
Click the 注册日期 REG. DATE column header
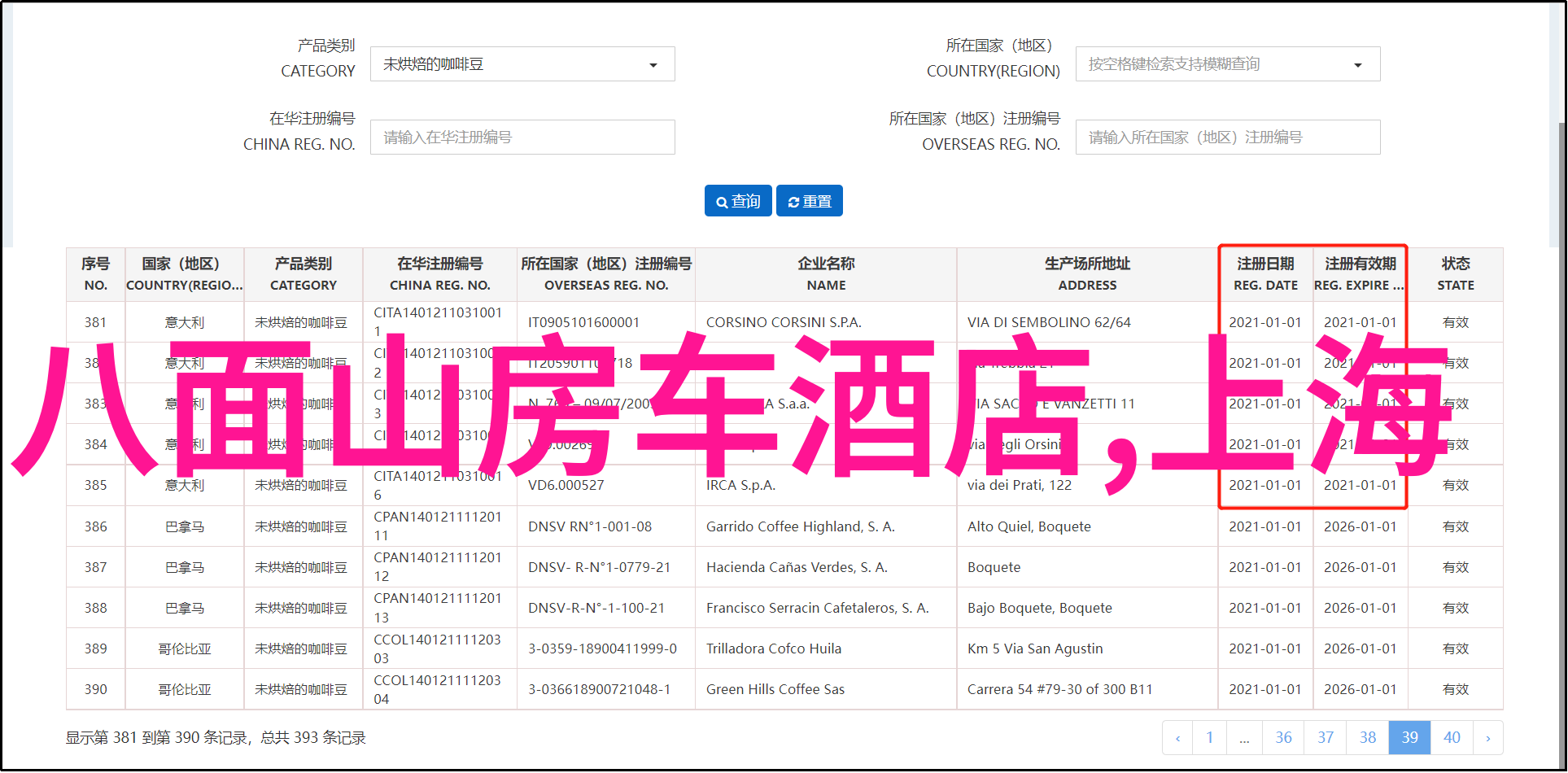click(1265, 274)
